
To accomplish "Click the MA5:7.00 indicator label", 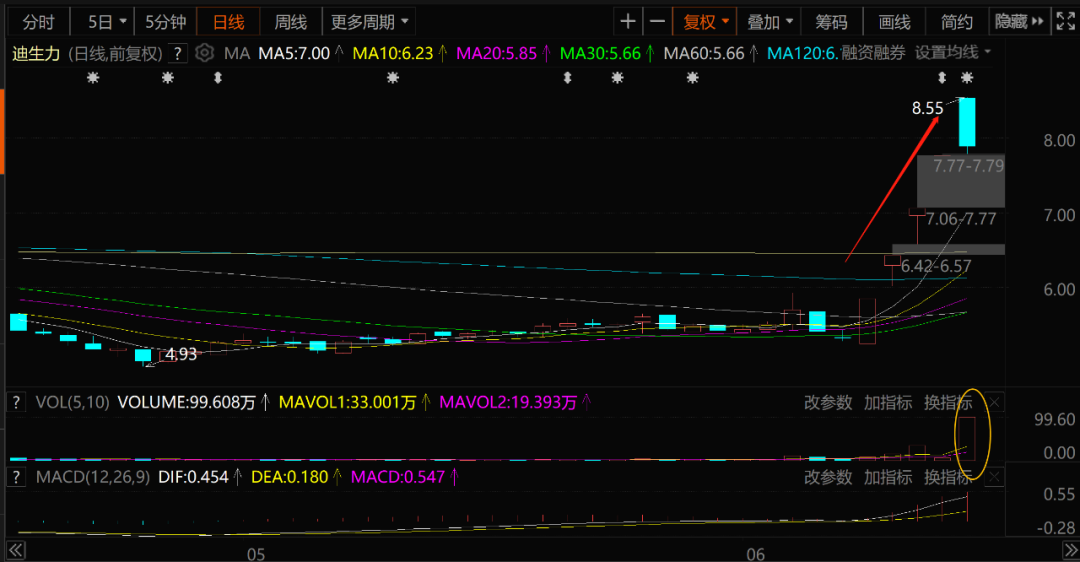I will coord(294,53).
